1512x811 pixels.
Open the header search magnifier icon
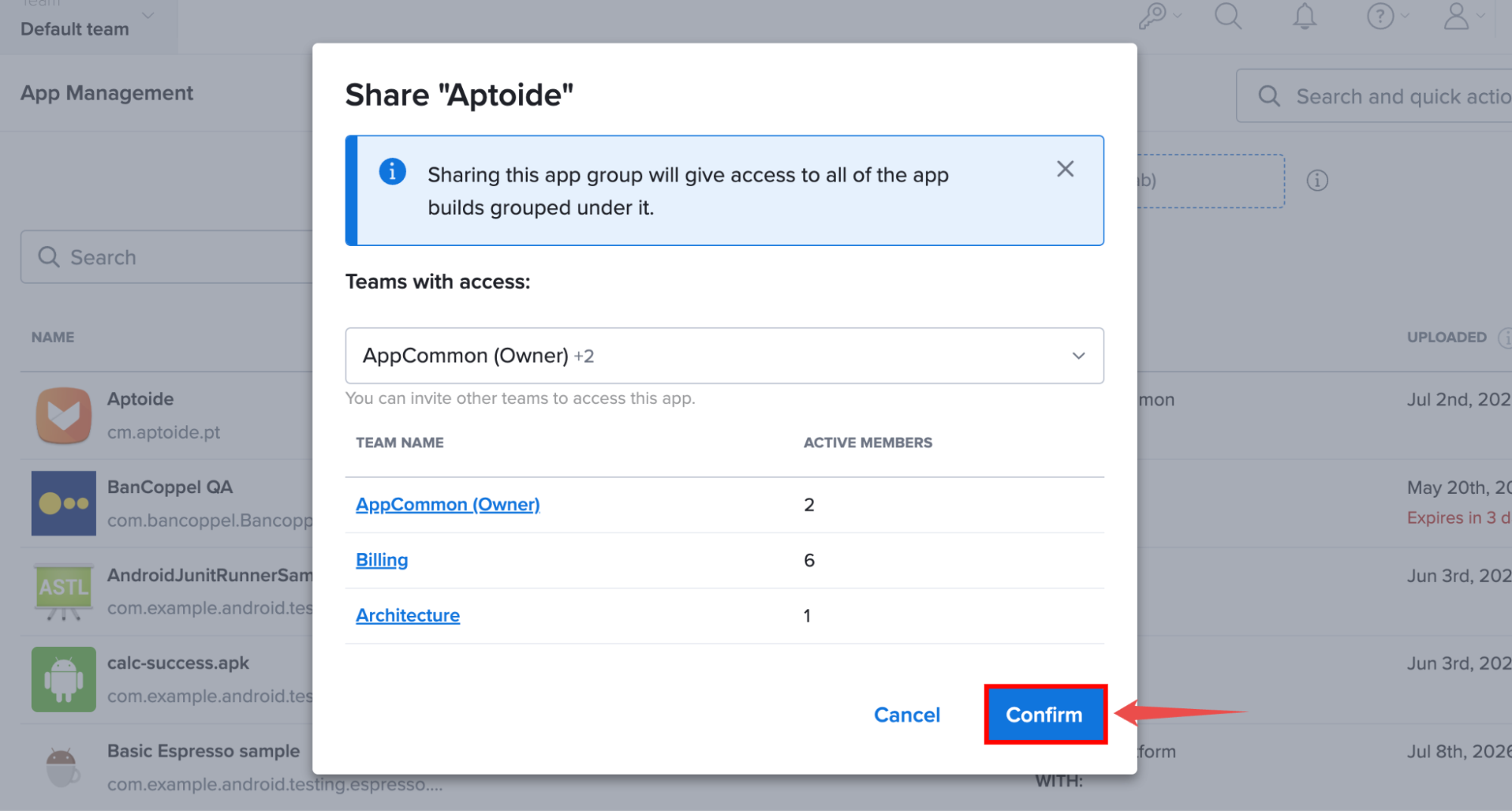1228,16
